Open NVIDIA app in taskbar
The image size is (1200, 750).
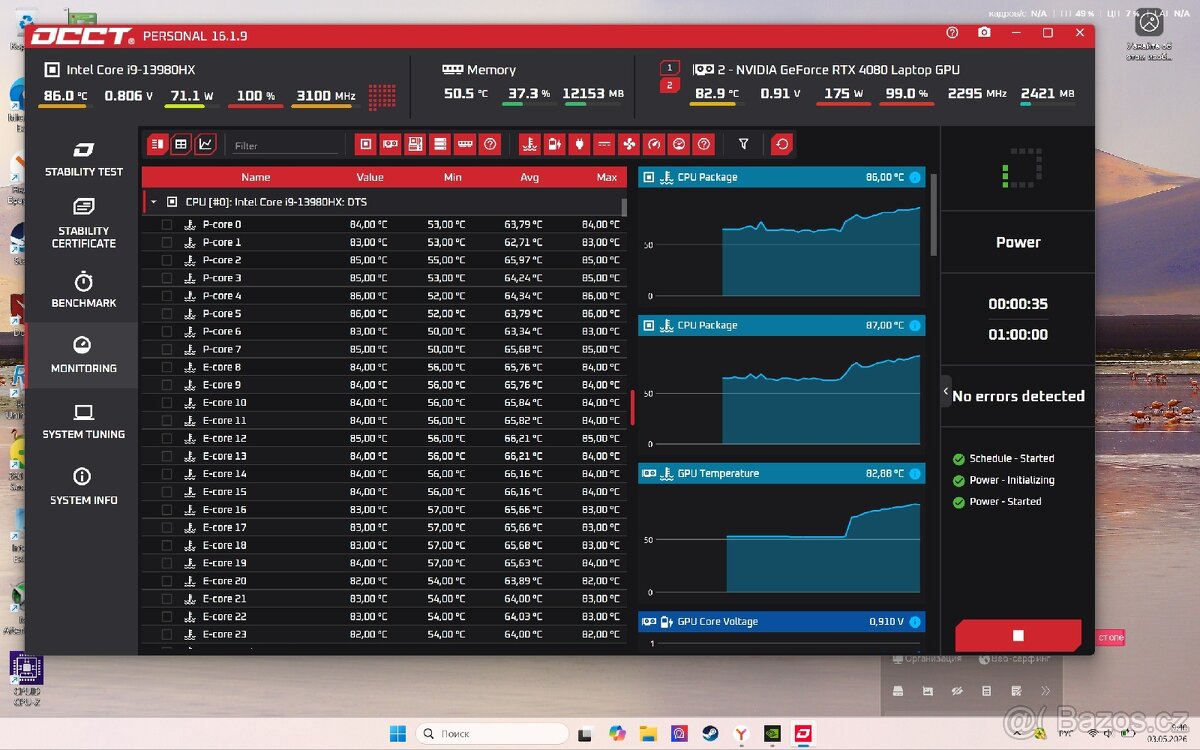click(x=772, y=733)
